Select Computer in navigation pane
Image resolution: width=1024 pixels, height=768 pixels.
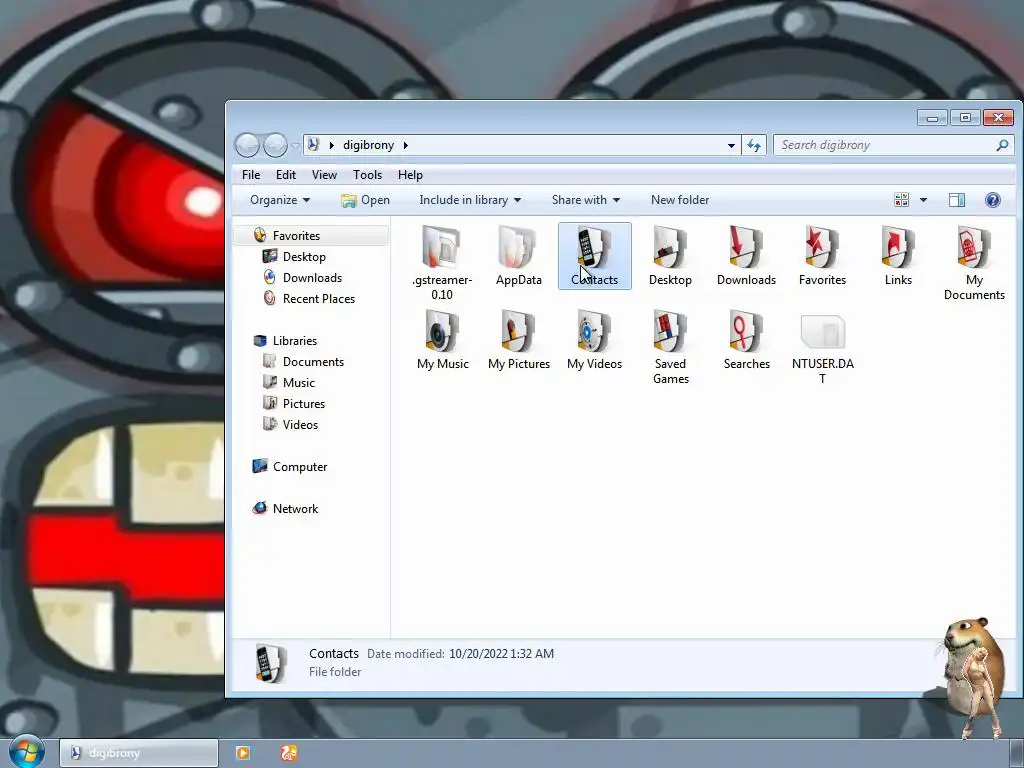300,467
